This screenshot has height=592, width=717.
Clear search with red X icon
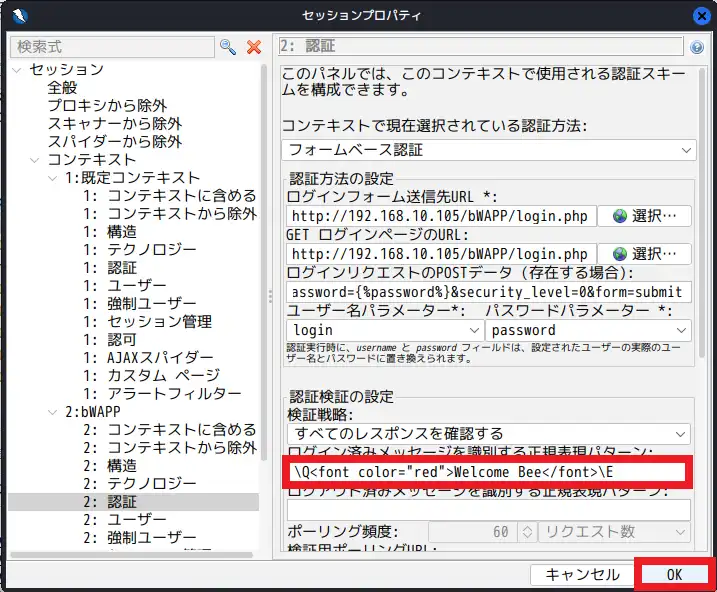coord(254,47)
